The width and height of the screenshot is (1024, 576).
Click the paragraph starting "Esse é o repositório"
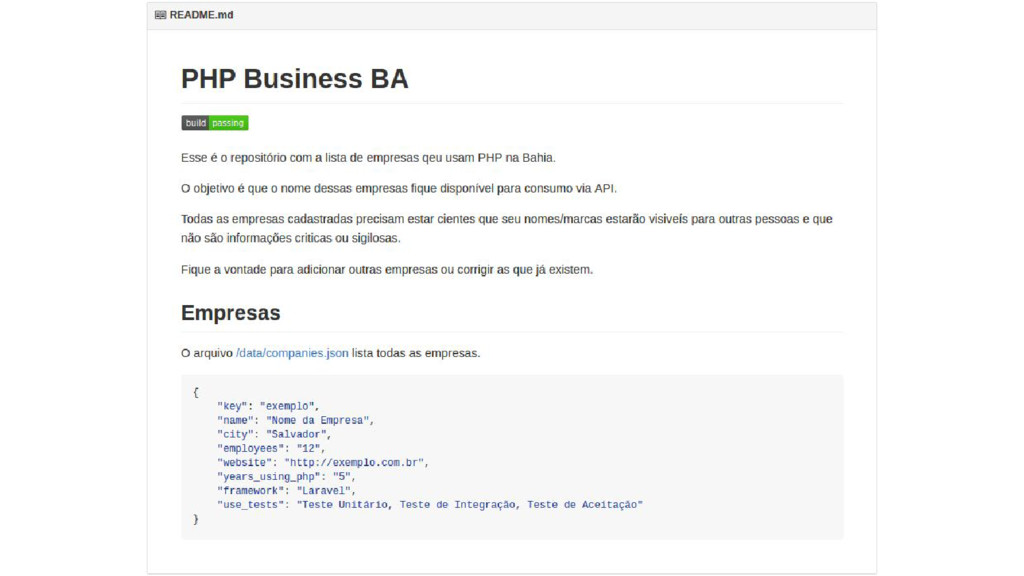coord(368,158)
